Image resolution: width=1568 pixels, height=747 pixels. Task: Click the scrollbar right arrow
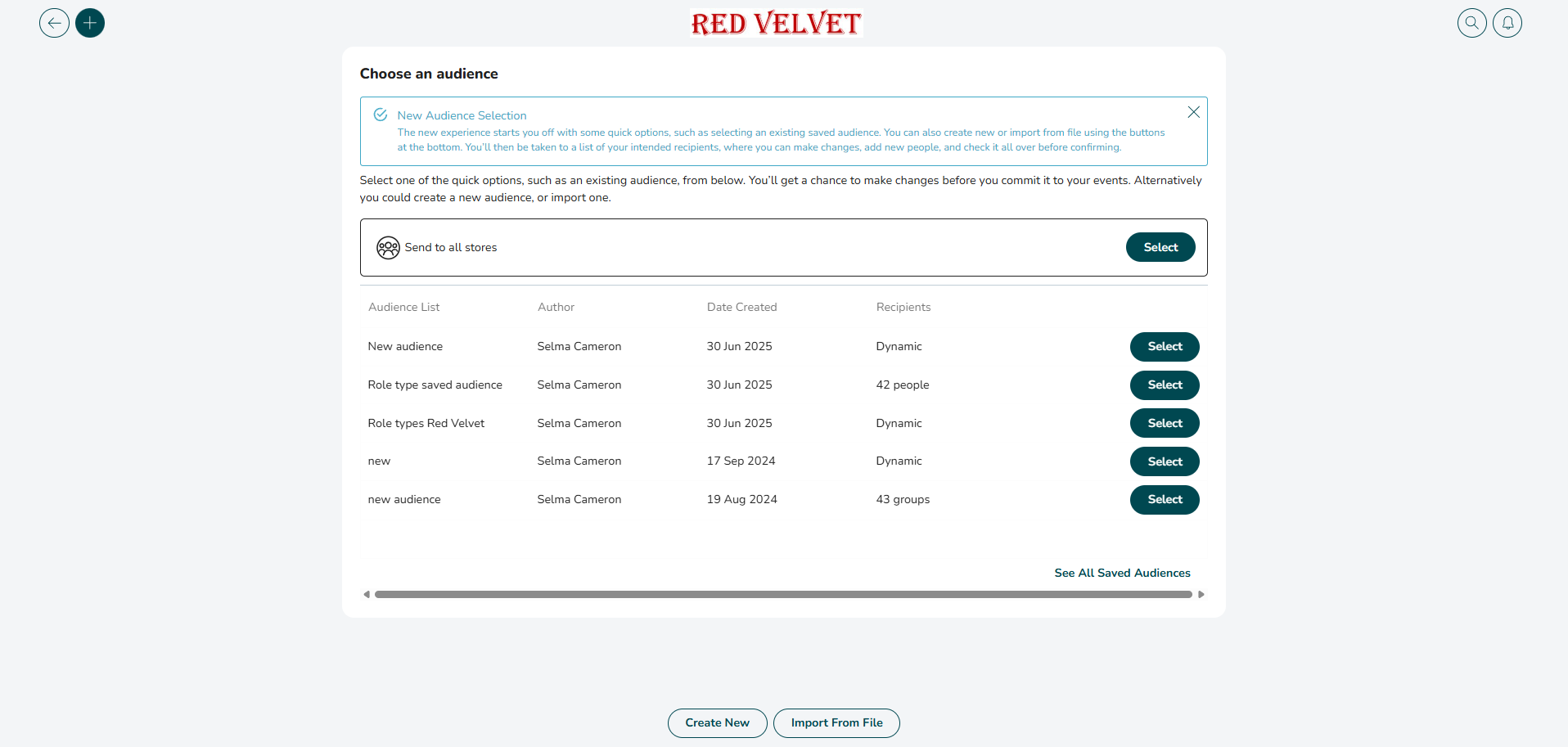tap(1201, 595)
